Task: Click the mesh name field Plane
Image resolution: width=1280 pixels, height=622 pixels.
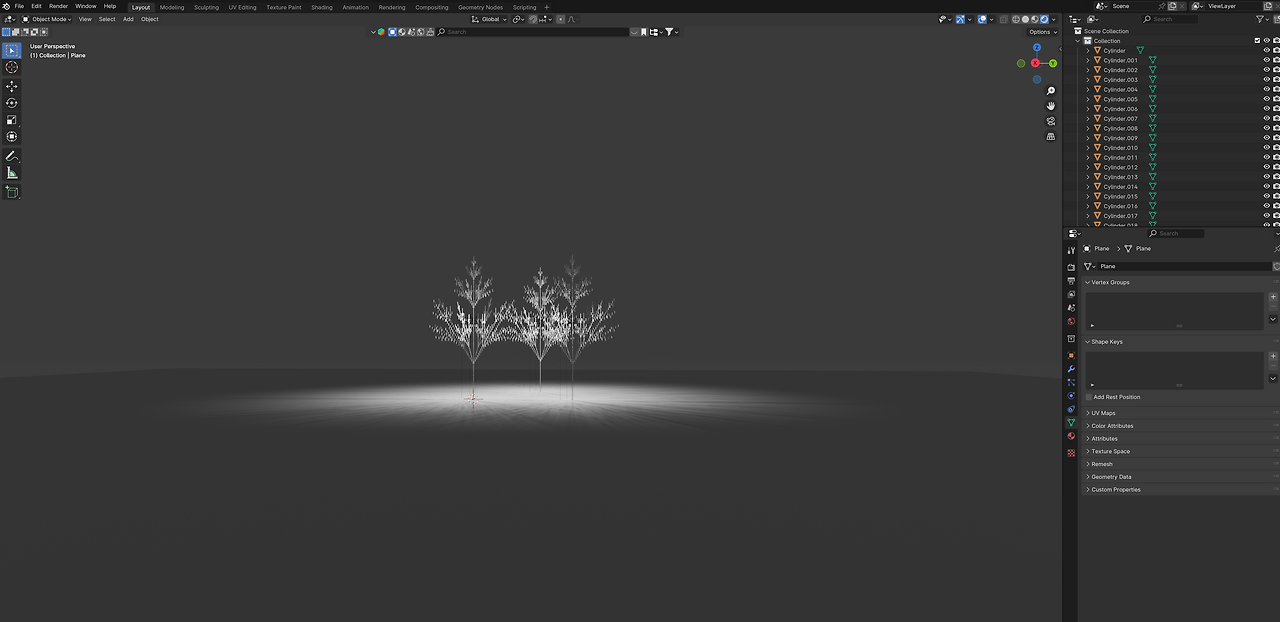Action: click(1183, 266)
